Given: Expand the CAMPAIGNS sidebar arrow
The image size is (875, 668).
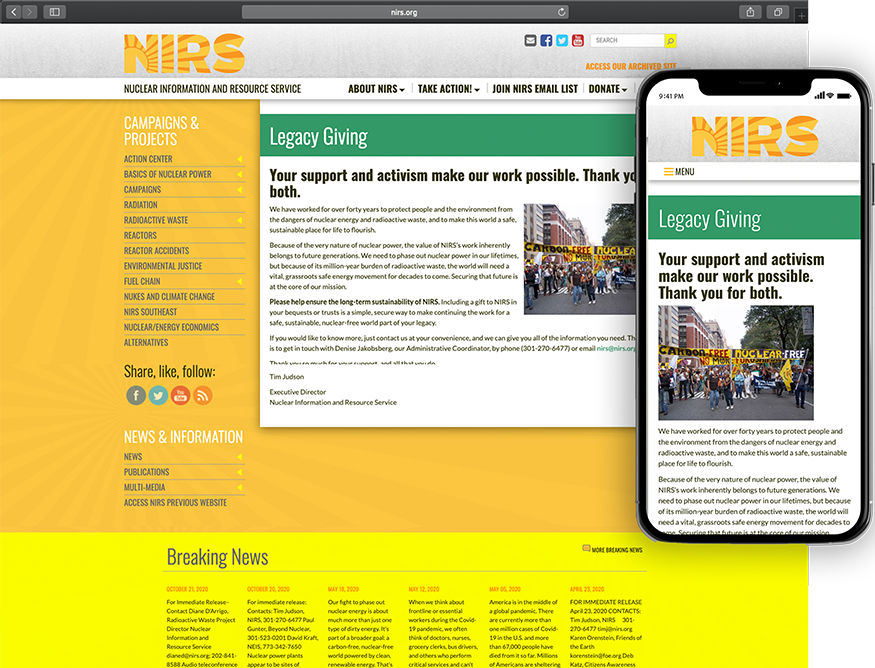Looking at the screenshot, I should 239,190.
